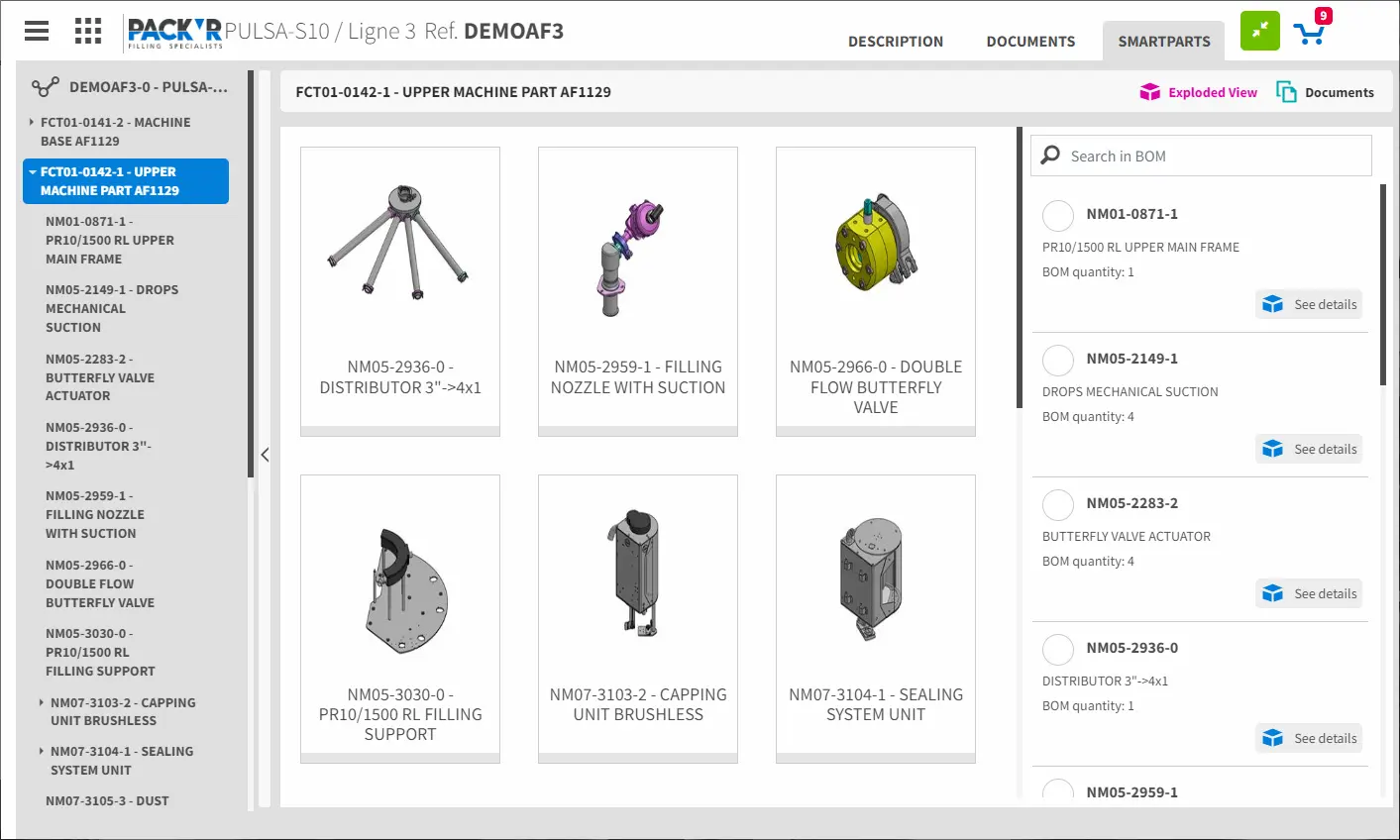The height and width of the screenshot is (840, 1400).
Task: Expand the FCT01-0141-2 Machine Base node
Action: 32,123
